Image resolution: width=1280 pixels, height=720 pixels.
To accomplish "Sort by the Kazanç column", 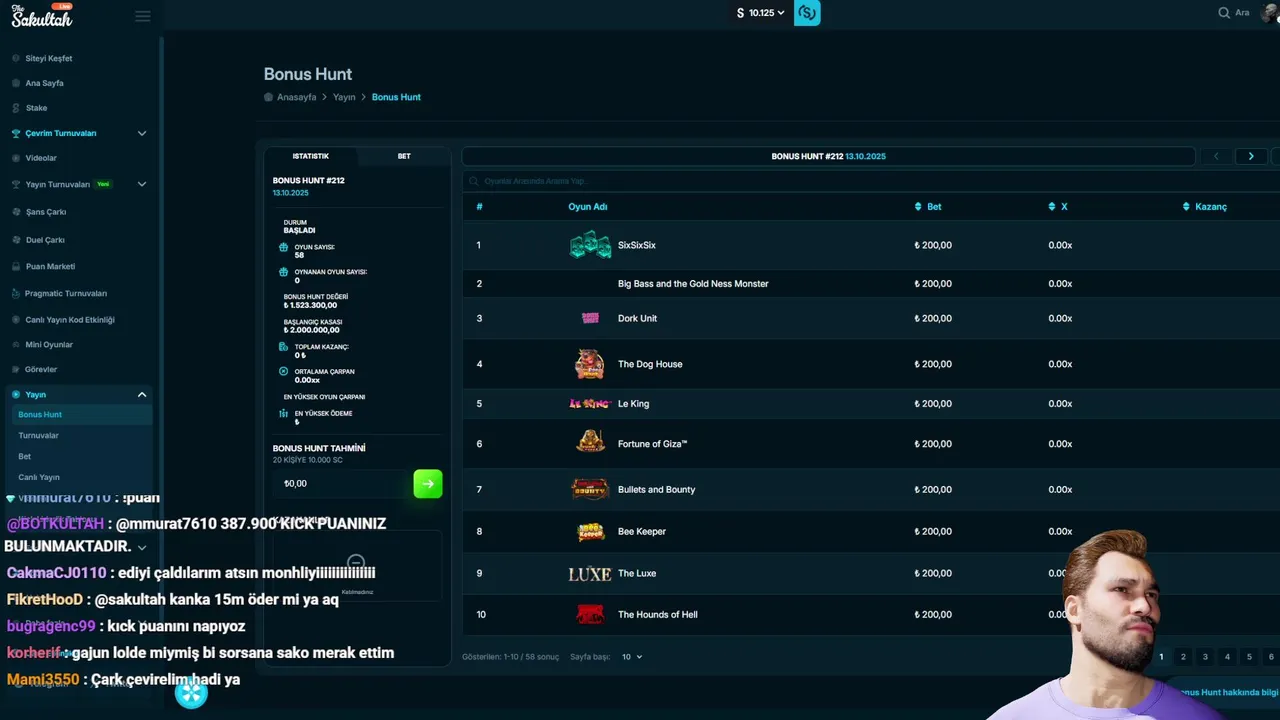I will click(1205, 207).
